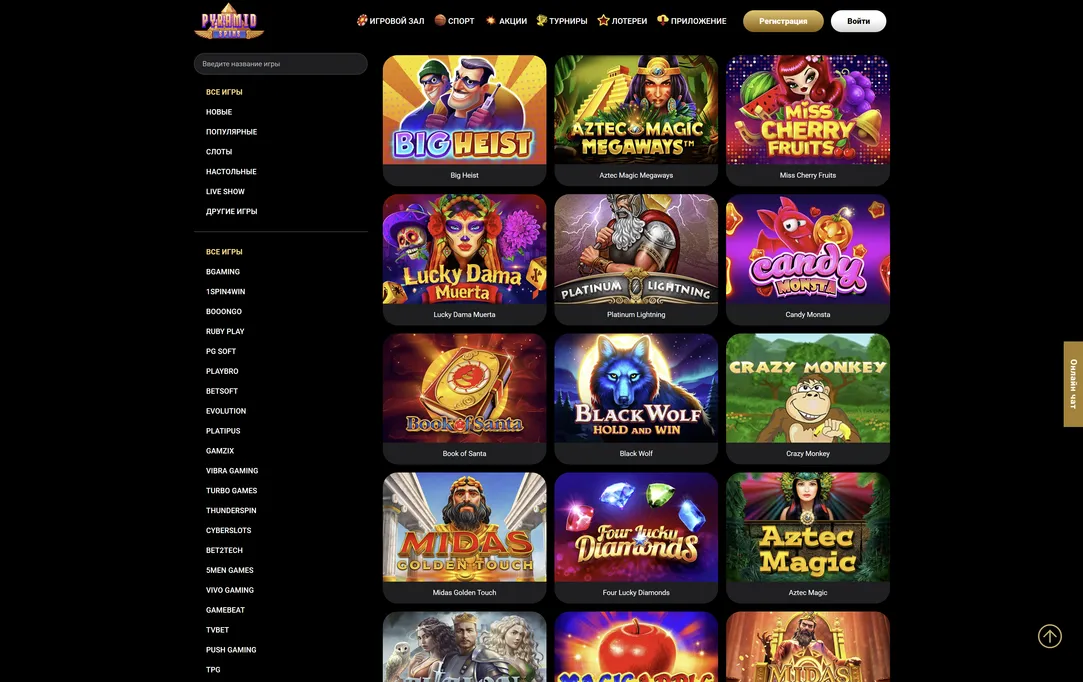Click the casino chip icon beside Игровой зал
This screenshot has width=1083, height=682.
pos(361,20)
